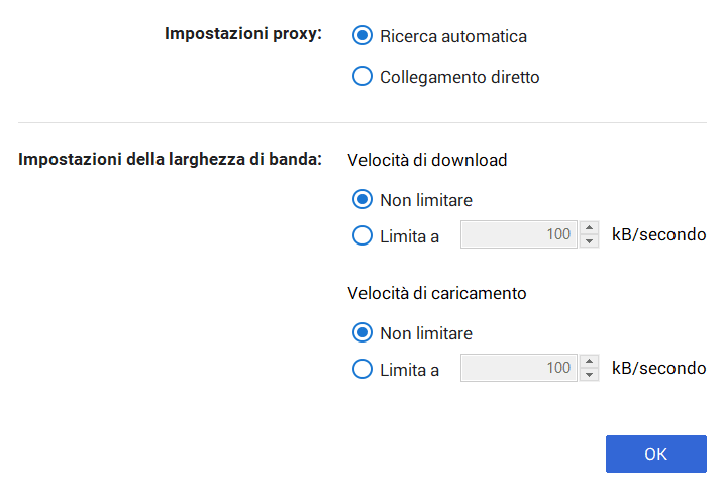
Task: Click the horizontal divider below proxy settings
Action: (x=362, y=122)
